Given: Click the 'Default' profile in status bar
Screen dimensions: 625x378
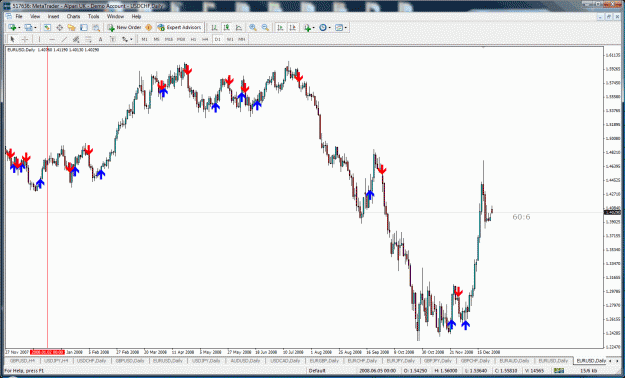Looking at the screenshot, I should coord(317,371).
